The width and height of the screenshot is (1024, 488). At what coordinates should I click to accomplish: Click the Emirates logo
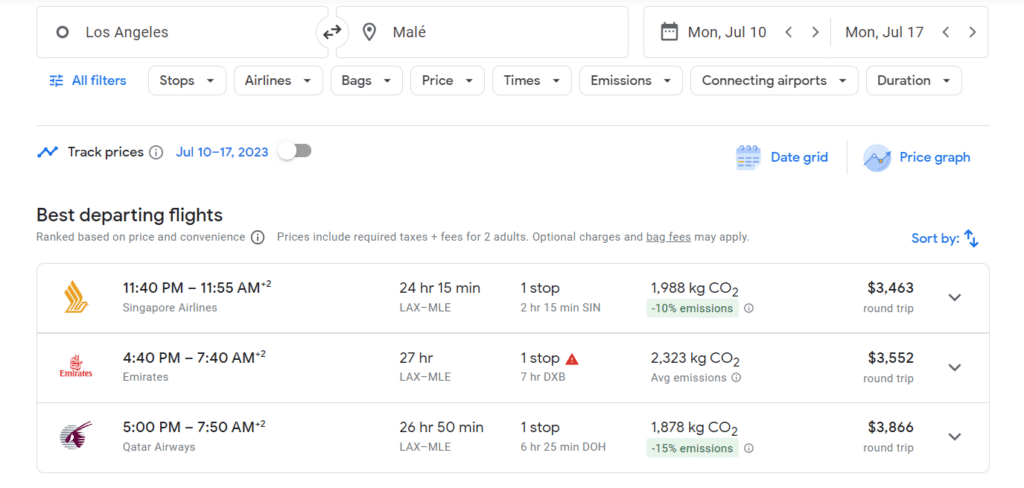pos(76,366)
